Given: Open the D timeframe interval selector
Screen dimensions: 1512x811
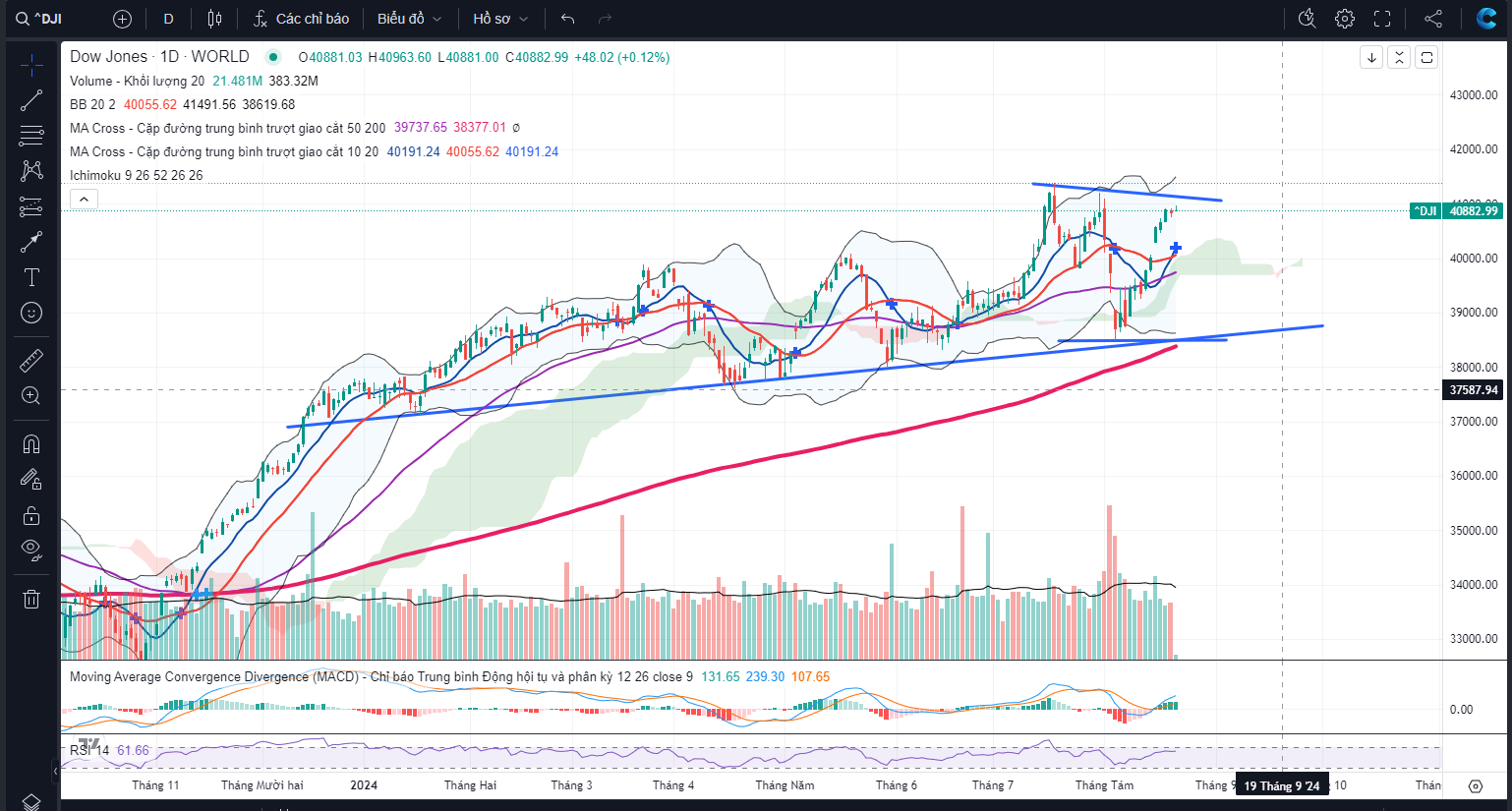Looking at the screenshot, I should 169,19.
